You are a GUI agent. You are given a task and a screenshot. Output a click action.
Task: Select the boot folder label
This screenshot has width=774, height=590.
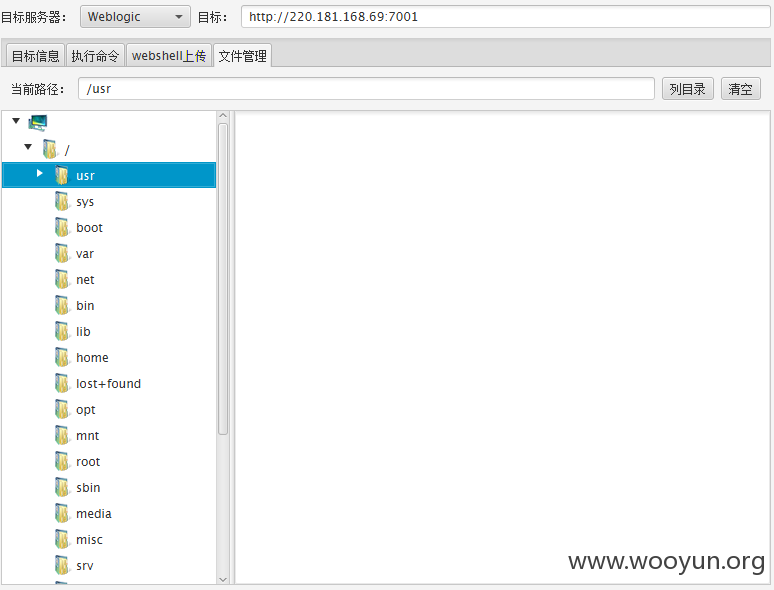pyautogui.click(x=89, y=228)
